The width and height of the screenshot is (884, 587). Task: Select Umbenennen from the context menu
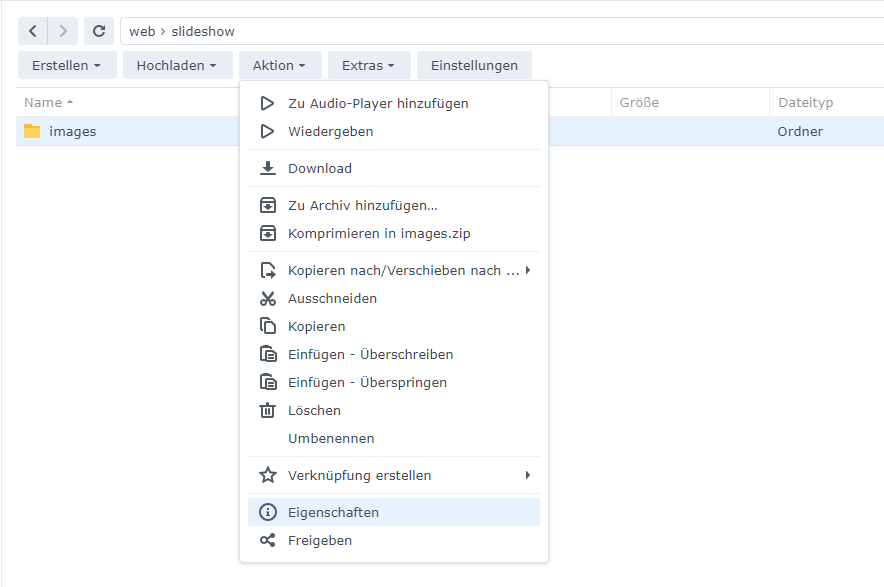pos(331,438)
